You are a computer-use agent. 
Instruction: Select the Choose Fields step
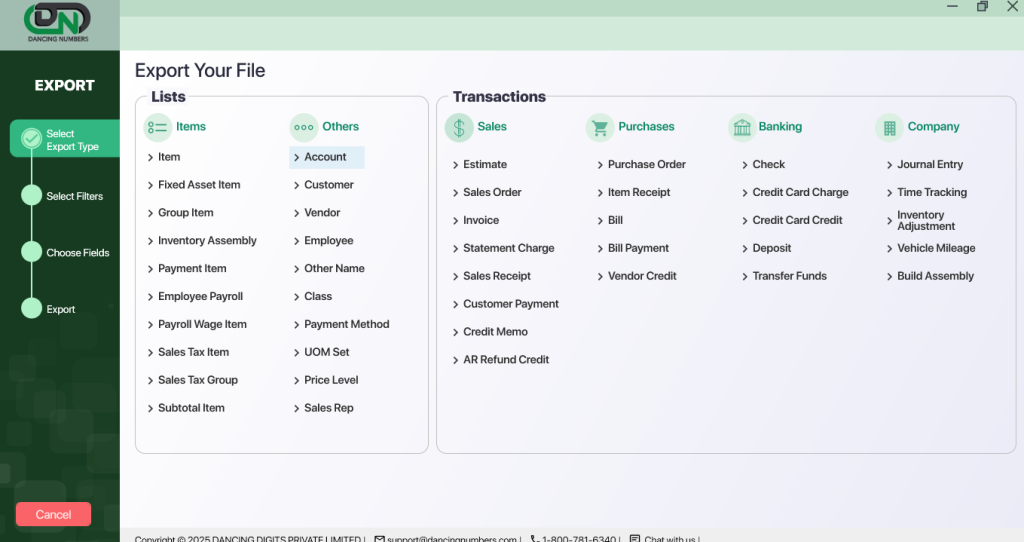click(65, 253)
